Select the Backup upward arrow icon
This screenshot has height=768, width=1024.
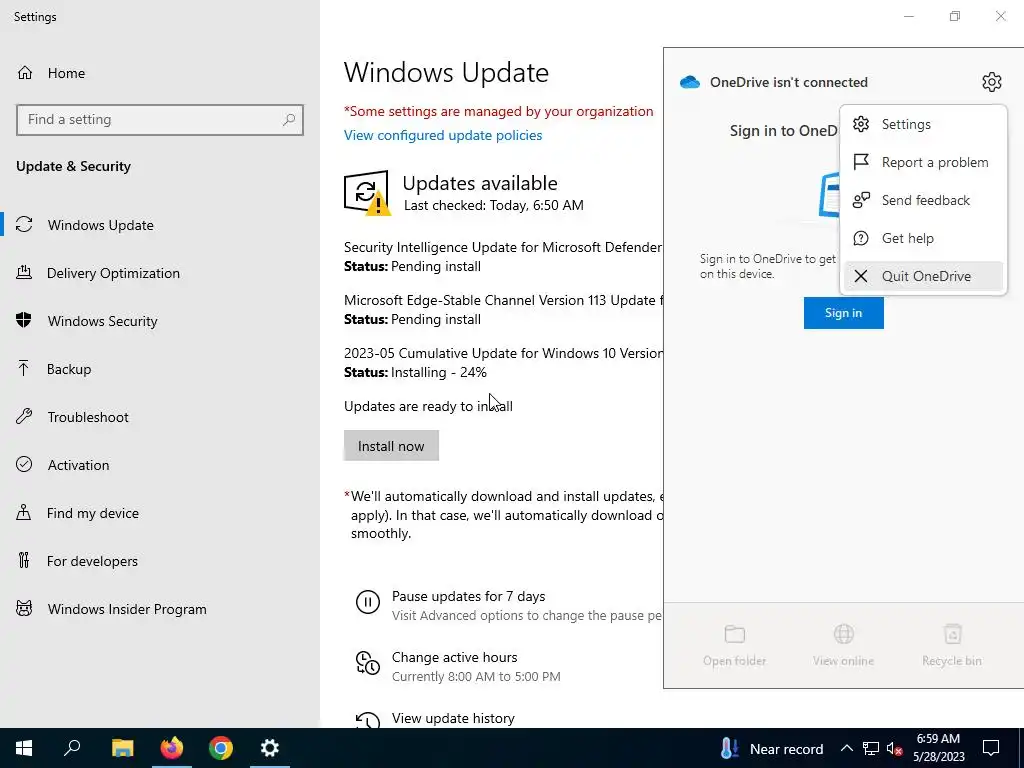[24, 369]
